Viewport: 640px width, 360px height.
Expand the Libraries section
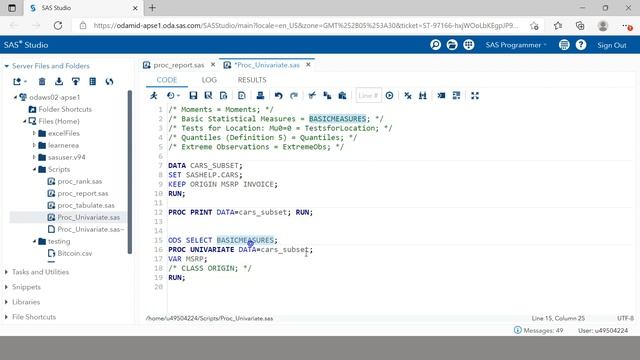pyautogui.click(x=6, y=302)
